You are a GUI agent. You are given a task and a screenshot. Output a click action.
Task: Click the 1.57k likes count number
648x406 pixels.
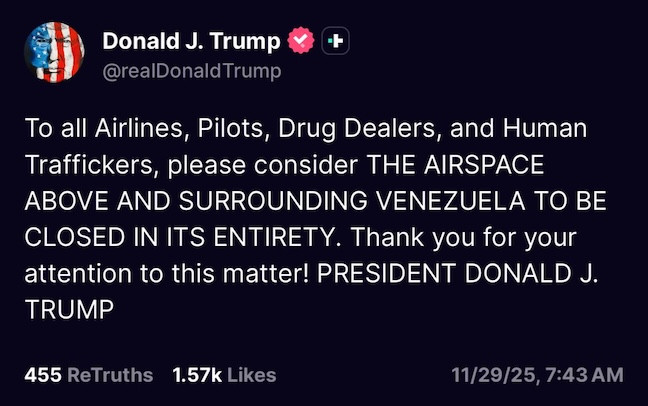196,375
